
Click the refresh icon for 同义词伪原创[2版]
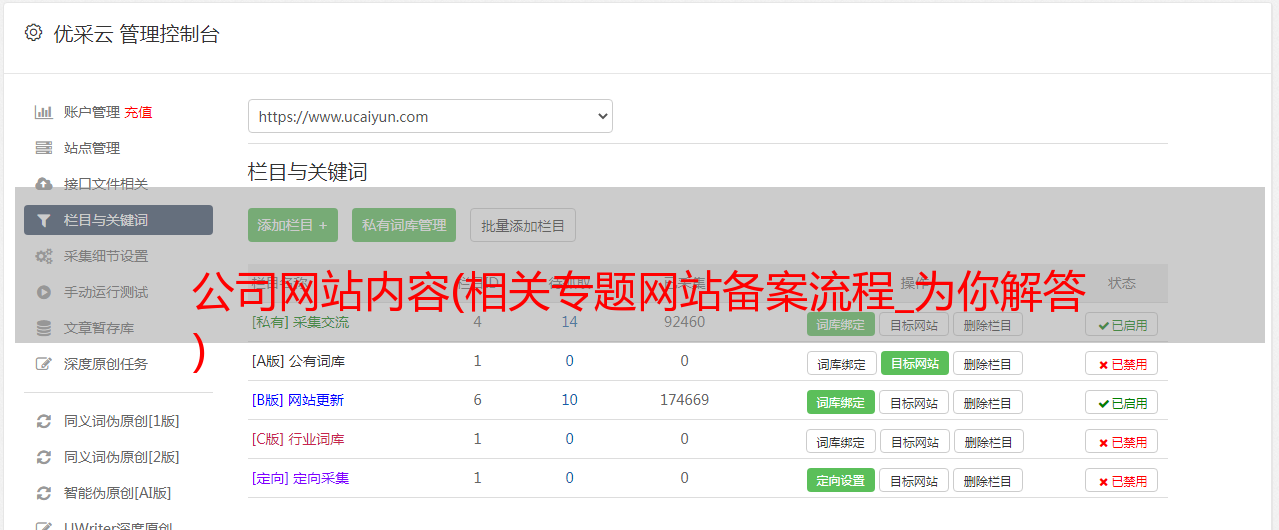click(x=44, y=457)
